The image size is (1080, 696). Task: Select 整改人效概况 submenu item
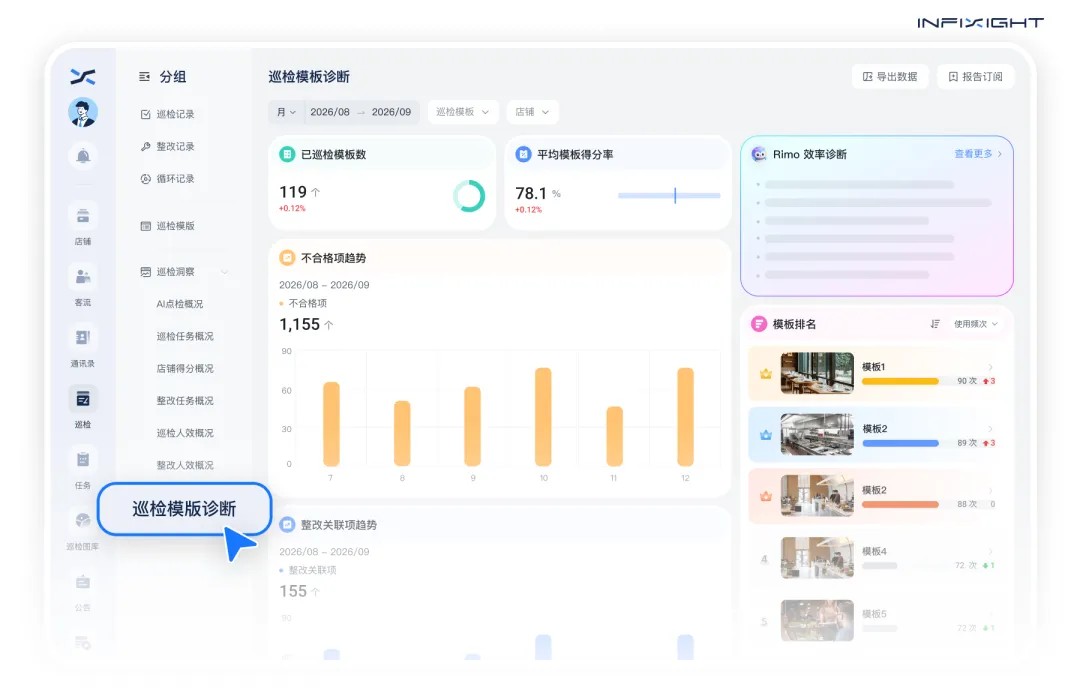(x=185, y=466)
